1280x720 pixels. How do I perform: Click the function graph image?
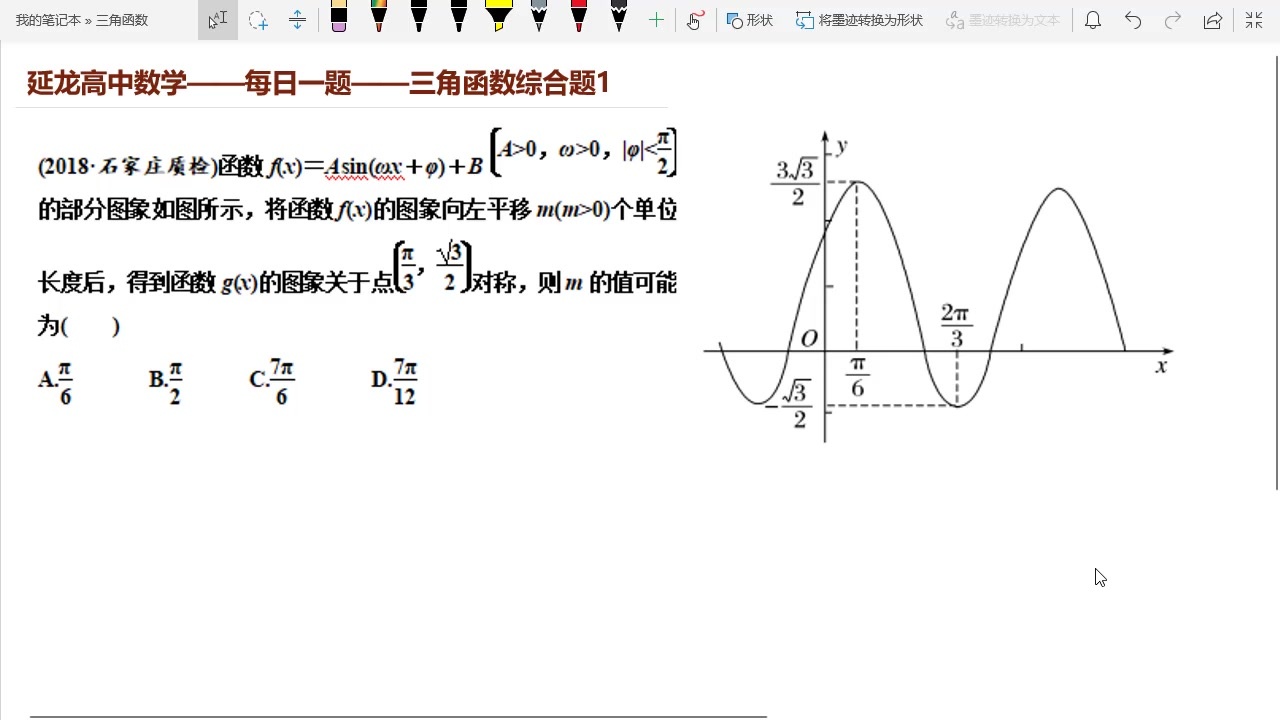[x=940, y=288]
